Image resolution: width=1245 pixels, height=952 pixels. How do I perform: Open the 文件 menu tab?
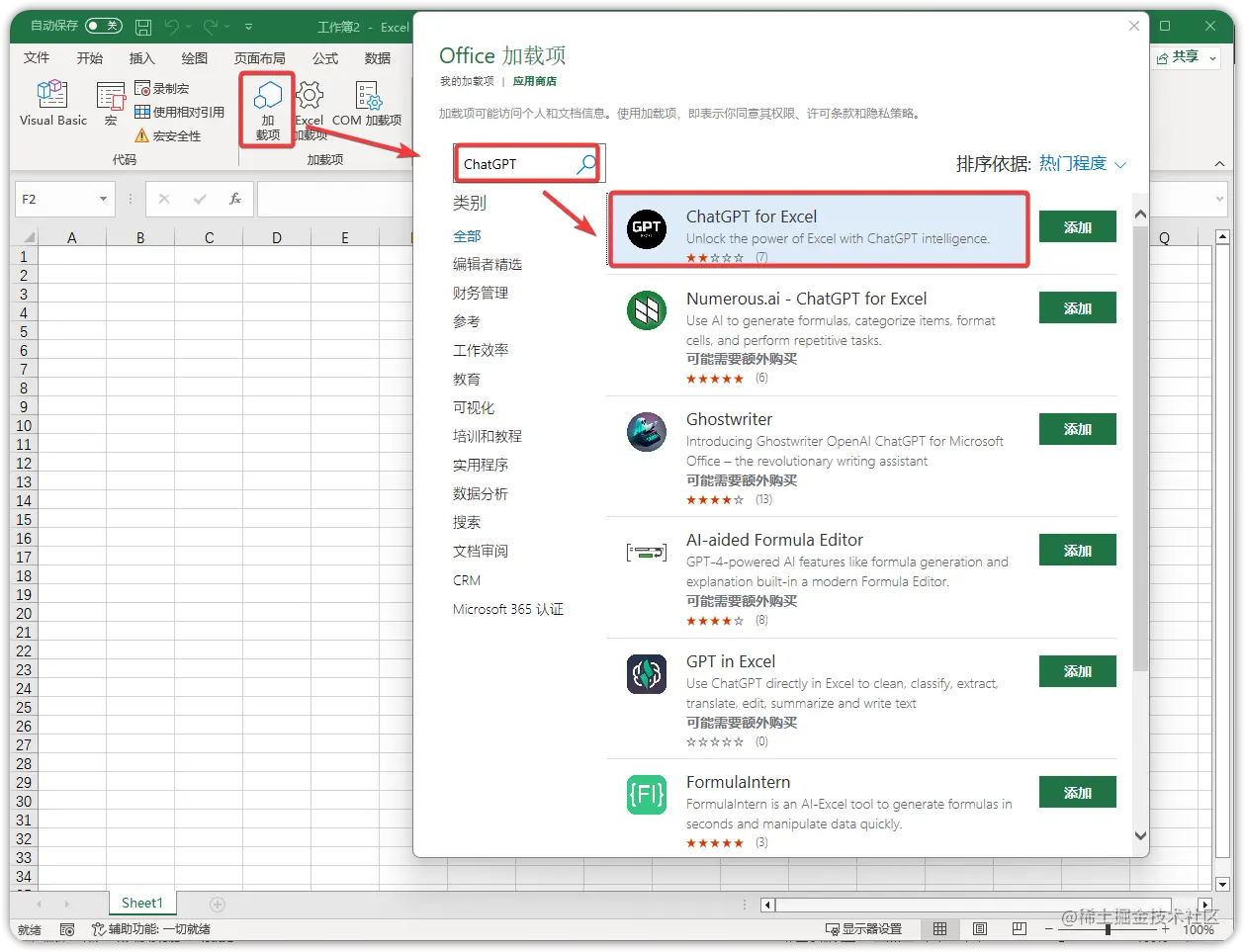tap(37, 58)
